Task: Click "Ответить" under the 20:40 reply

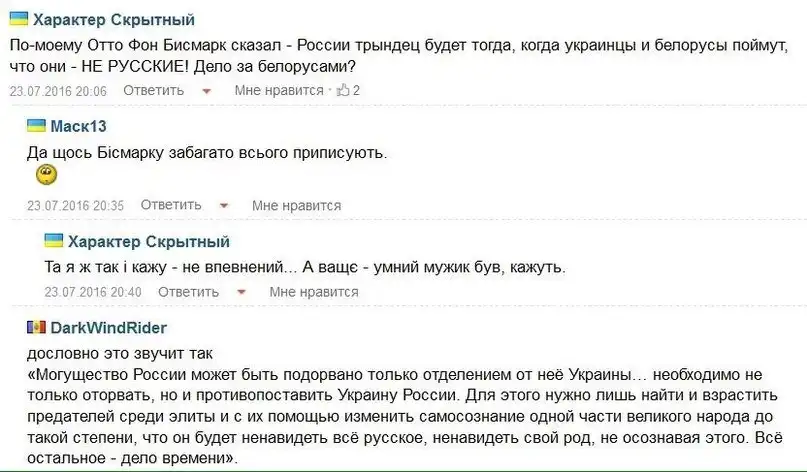Action: (x=188, y=292)
